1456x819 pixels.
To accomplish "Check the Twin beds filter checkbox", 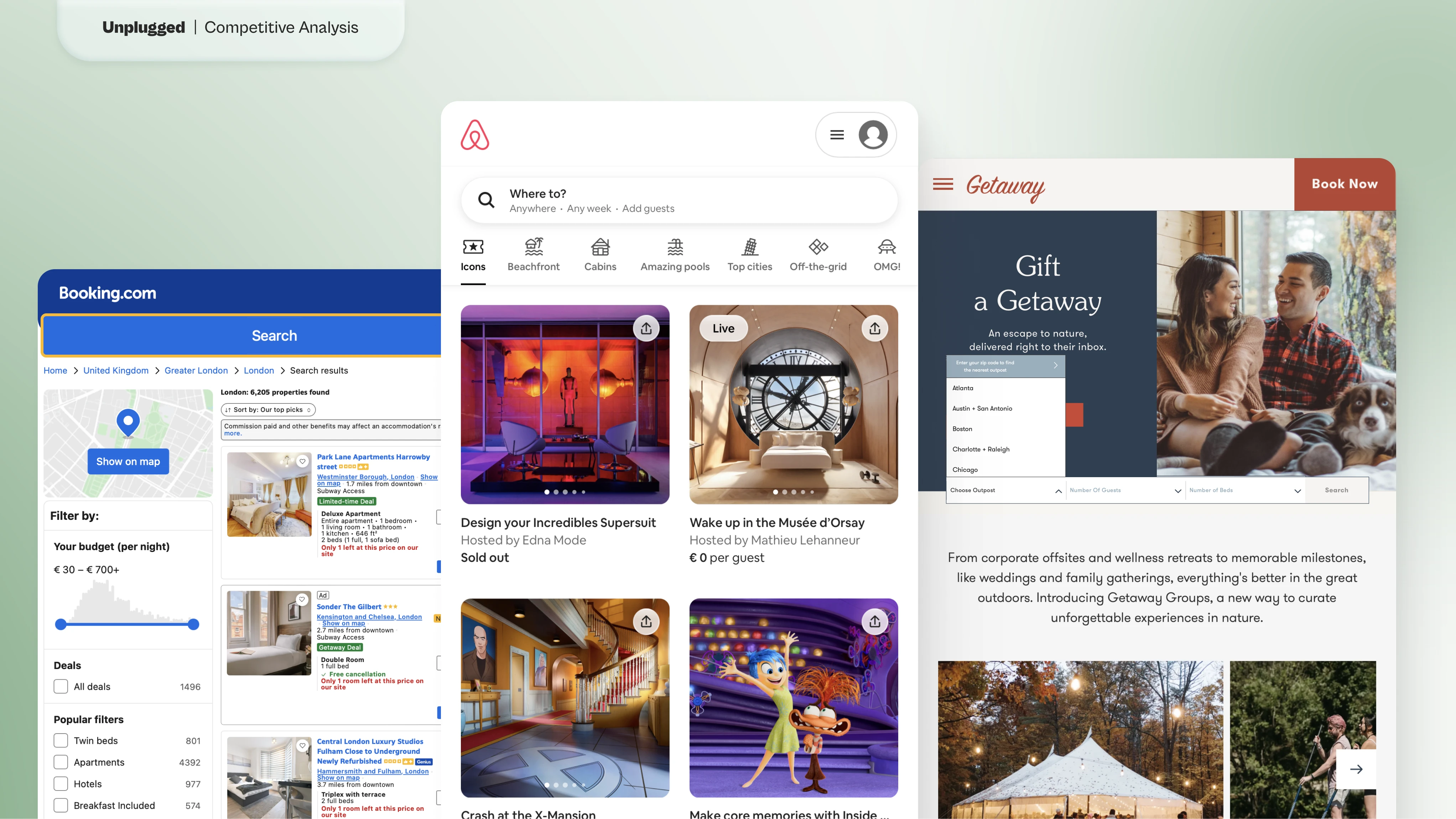I will coord(61,740).
